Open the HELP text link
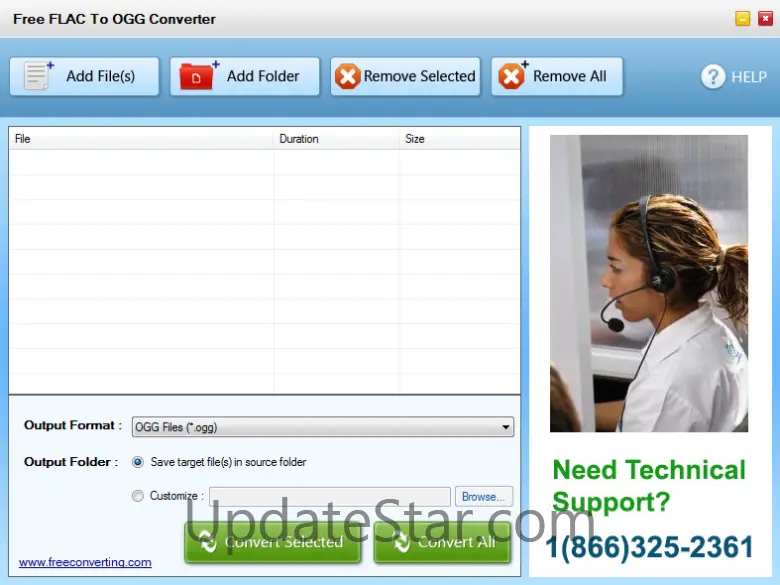 pyautogui.click(x=749, y=77)
